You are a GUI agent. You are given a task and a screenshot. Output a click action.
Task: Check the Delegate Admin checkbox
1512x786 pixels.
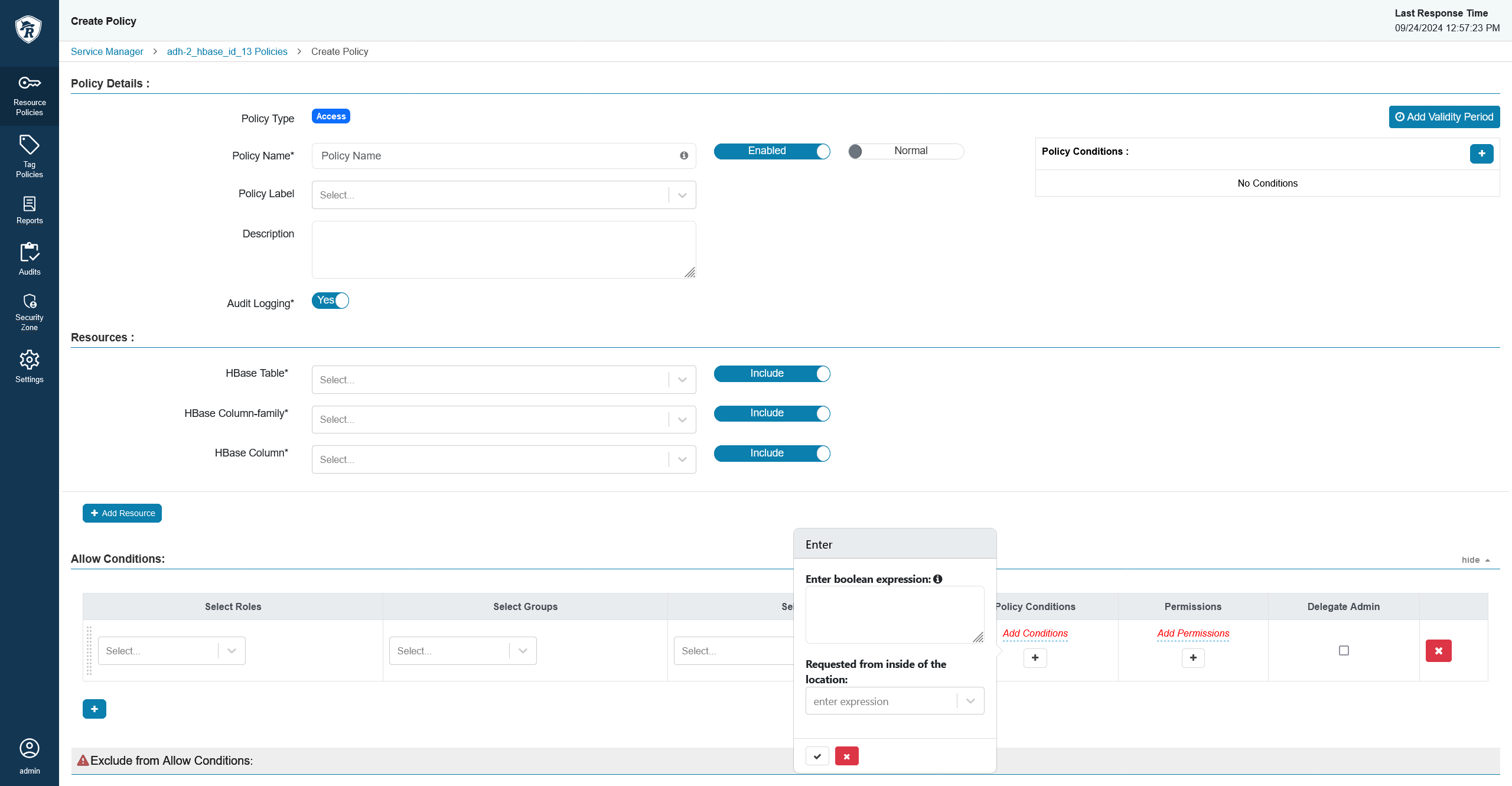click(x=1344, y=650)
